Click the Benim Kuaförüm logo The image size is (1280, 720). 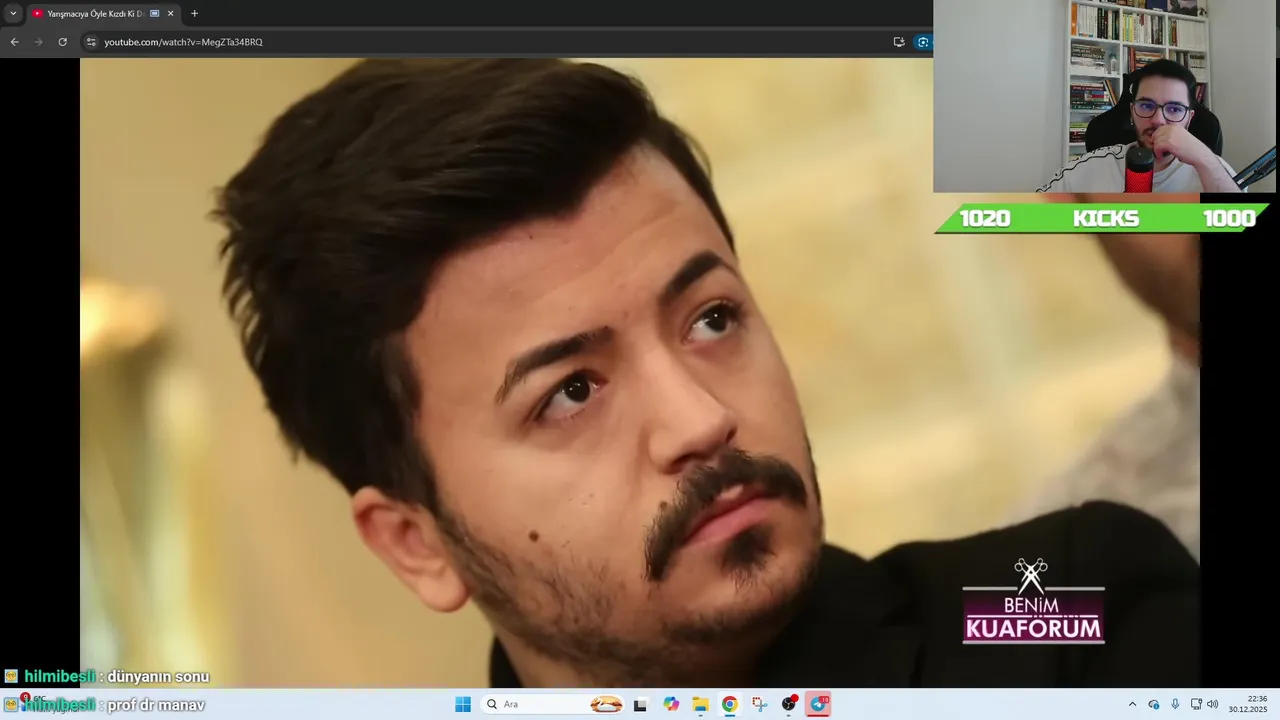pyautogui.click(x=1033, y=601)
